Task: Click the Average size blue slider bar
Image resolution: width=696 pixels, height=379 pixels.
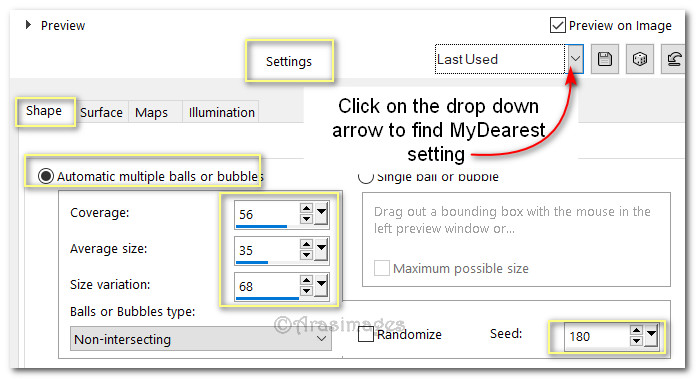Action: 252,262
